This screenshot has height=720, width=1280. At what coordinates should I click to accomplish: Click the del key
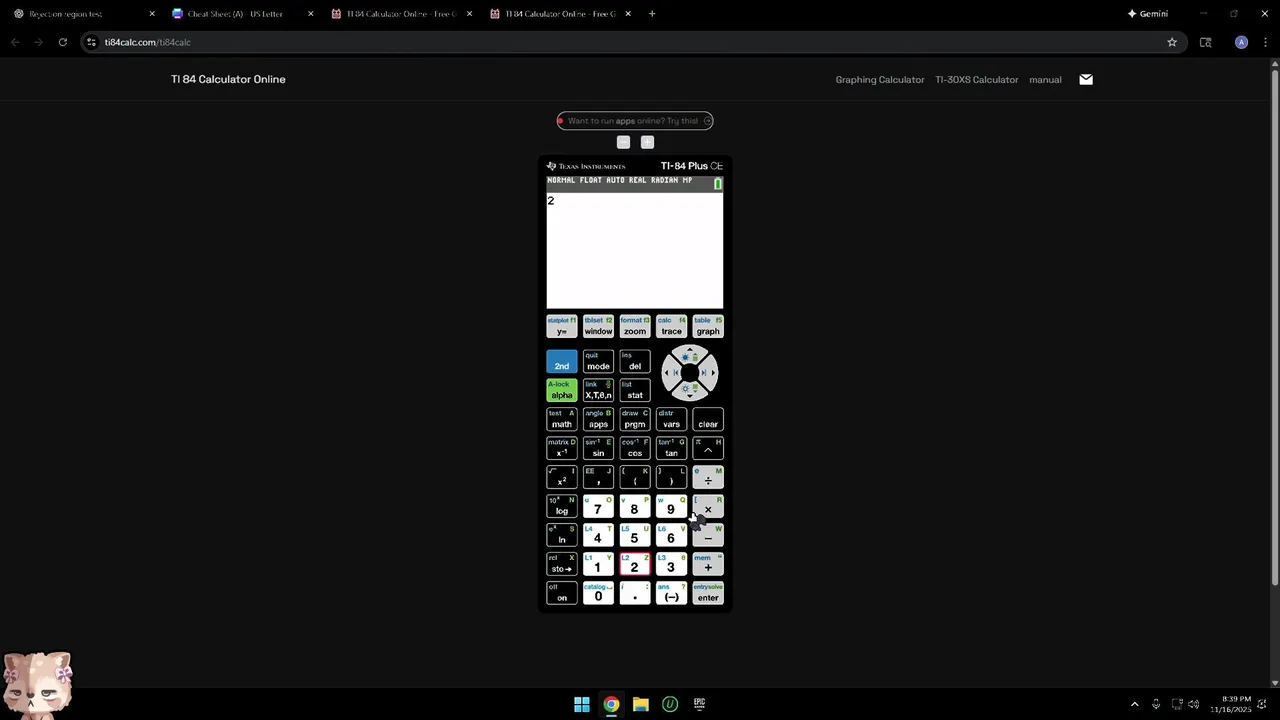(635, 362)
